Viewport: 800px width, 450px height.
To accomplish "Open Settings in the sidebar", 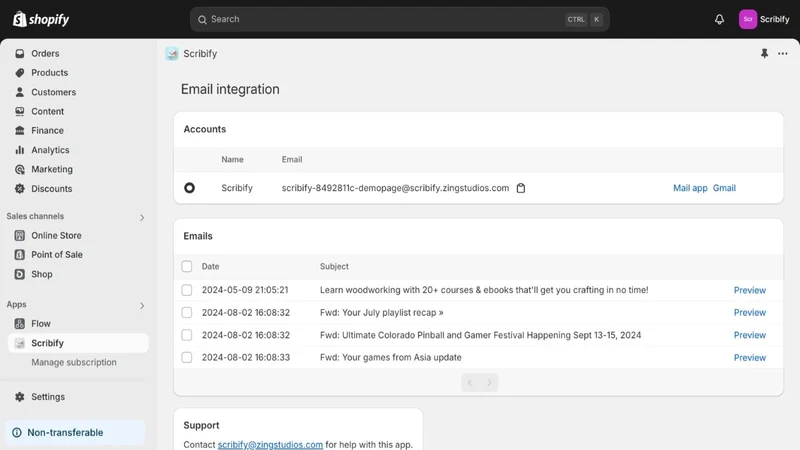I will click(48, 396).
